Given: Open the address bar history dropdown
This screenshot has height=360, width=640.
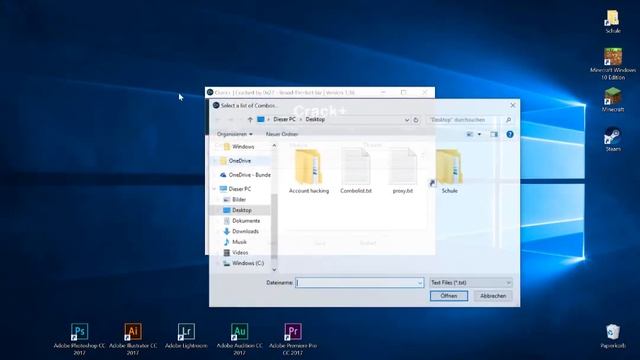Looking at the screenshot, I should (407, 120).
